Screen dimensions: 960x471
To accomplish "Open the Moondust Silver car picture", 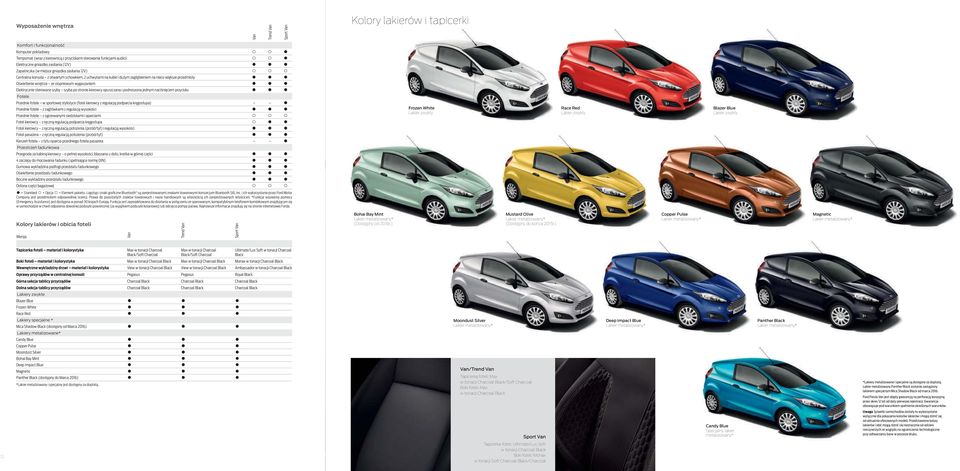I will coord(522,289).
